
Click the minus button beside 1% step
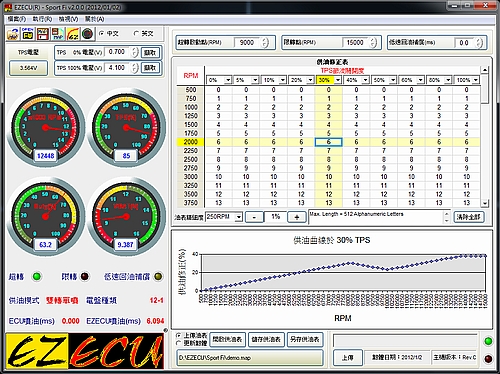254,217
